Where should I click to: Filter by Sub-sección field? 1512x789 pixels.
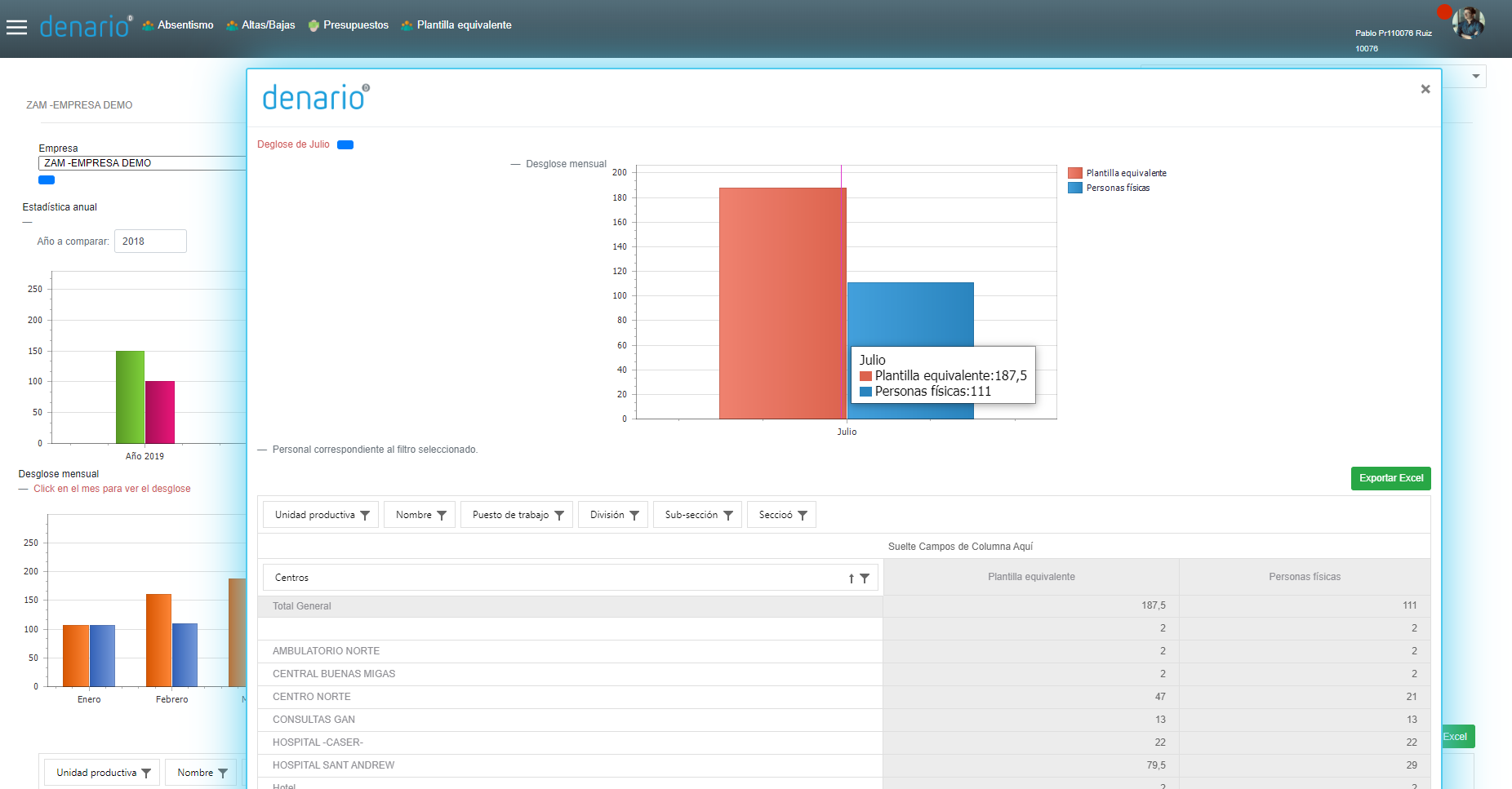tap(697, 515)
